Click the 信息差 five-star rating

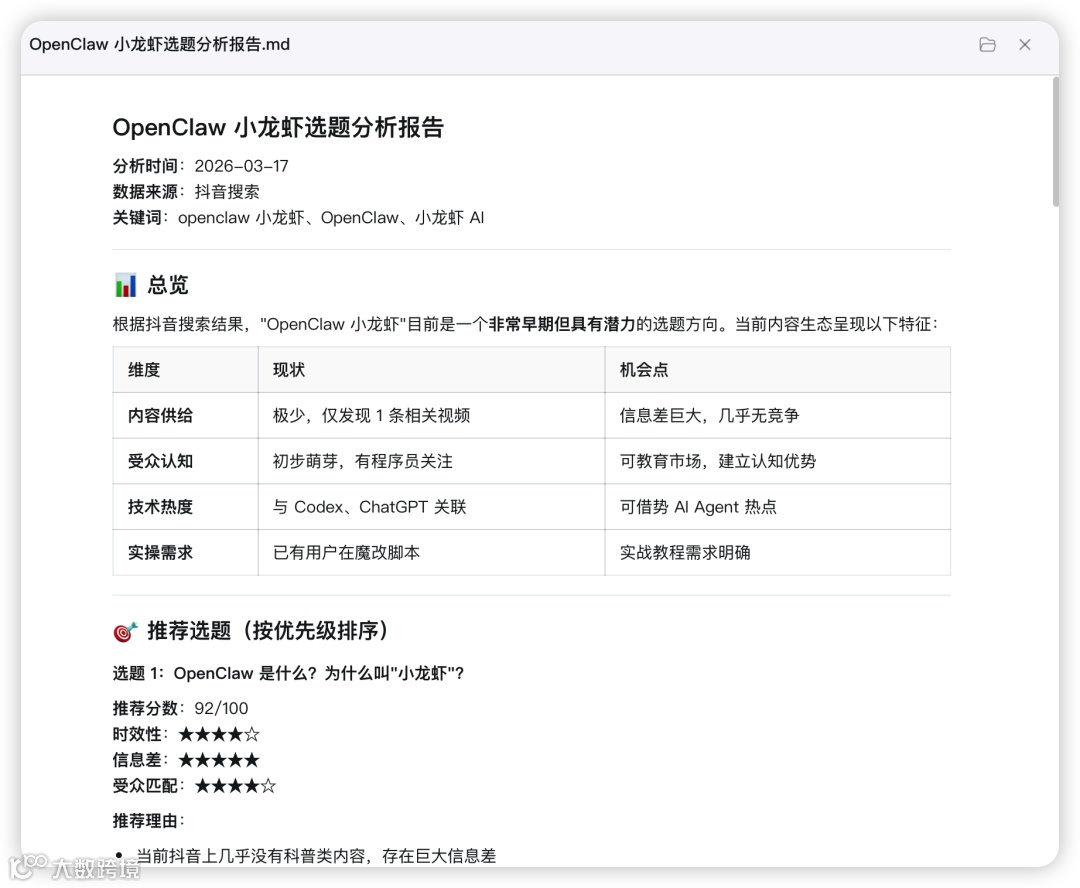tap(219, 761)
